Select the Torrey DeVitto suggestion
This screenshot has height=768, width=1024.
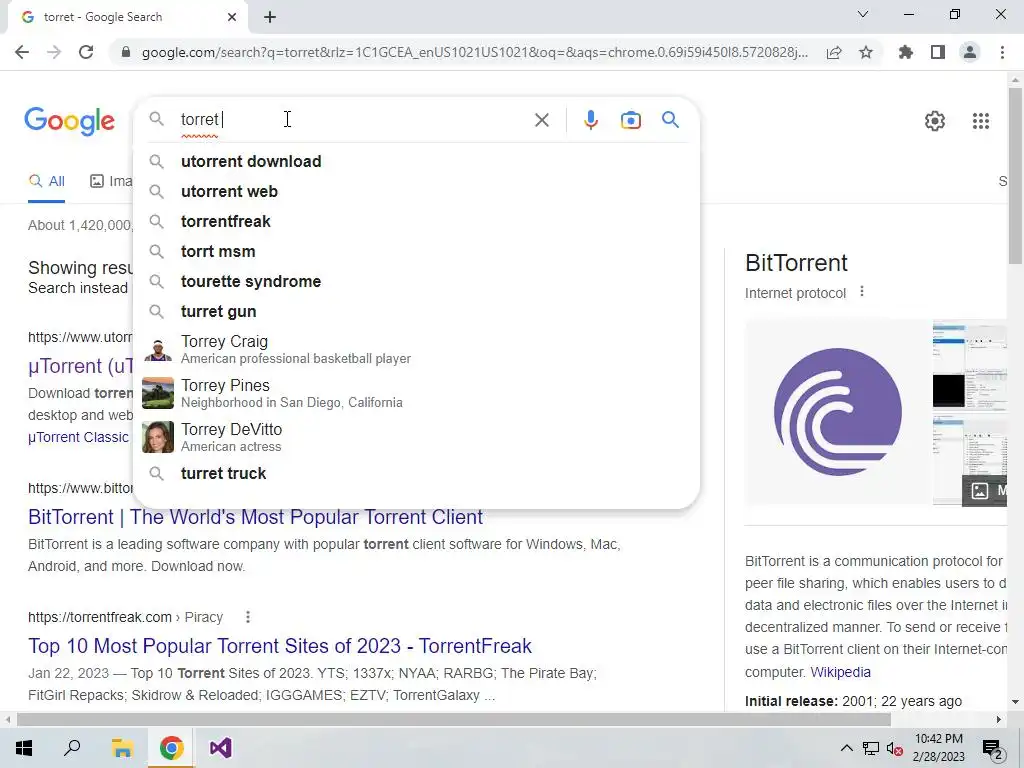point(416,437)
